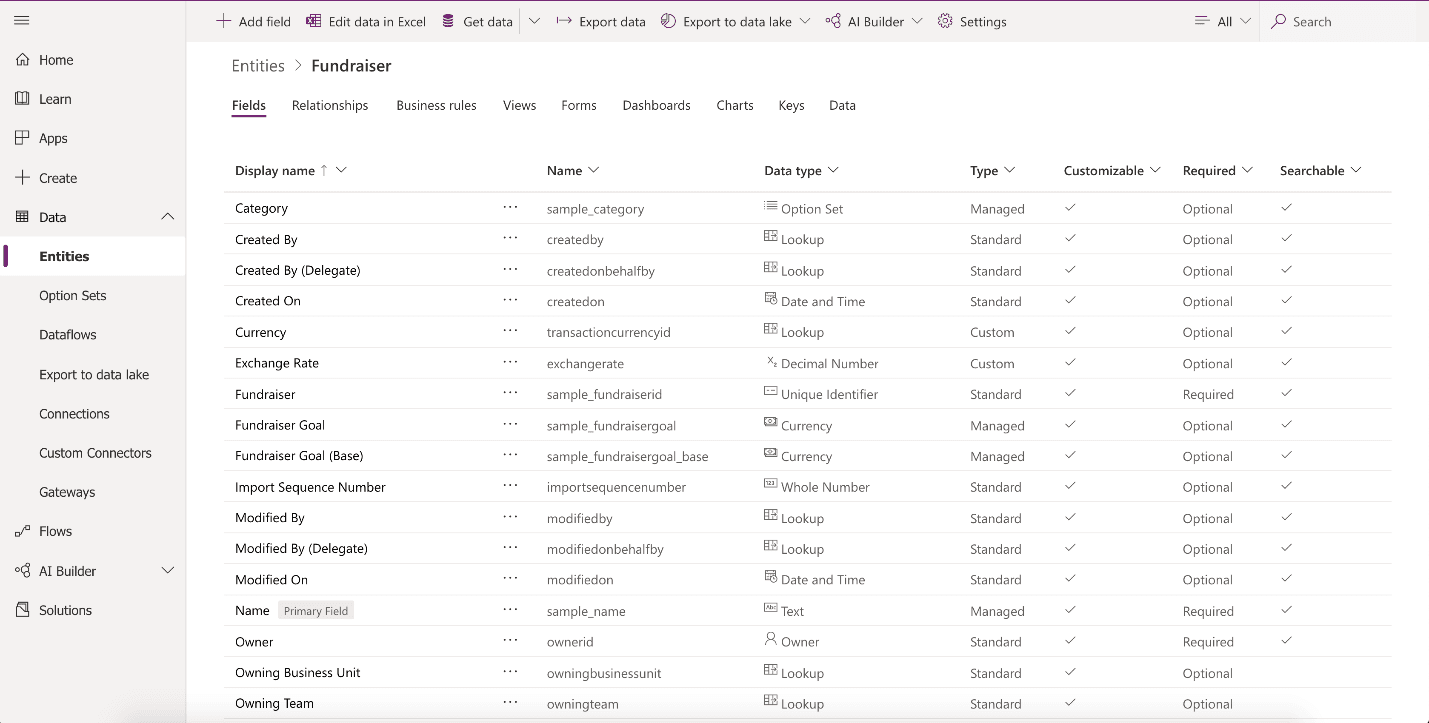This screenshot has height=723, width=1429.
Task: Open the Settings gear in toolbar
Action: point(945,22)
